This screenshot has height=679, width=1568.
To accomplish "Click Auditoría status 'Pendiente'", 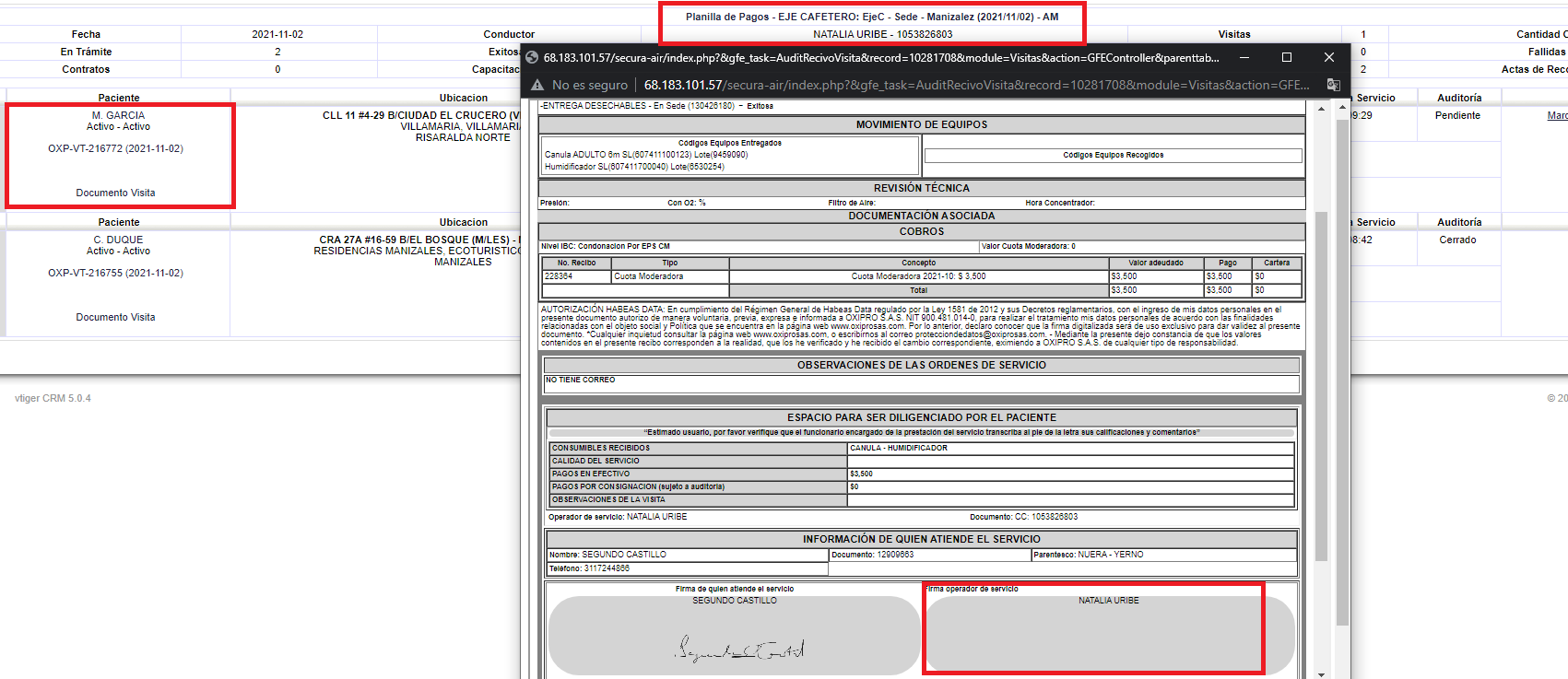I will 1457,115.
